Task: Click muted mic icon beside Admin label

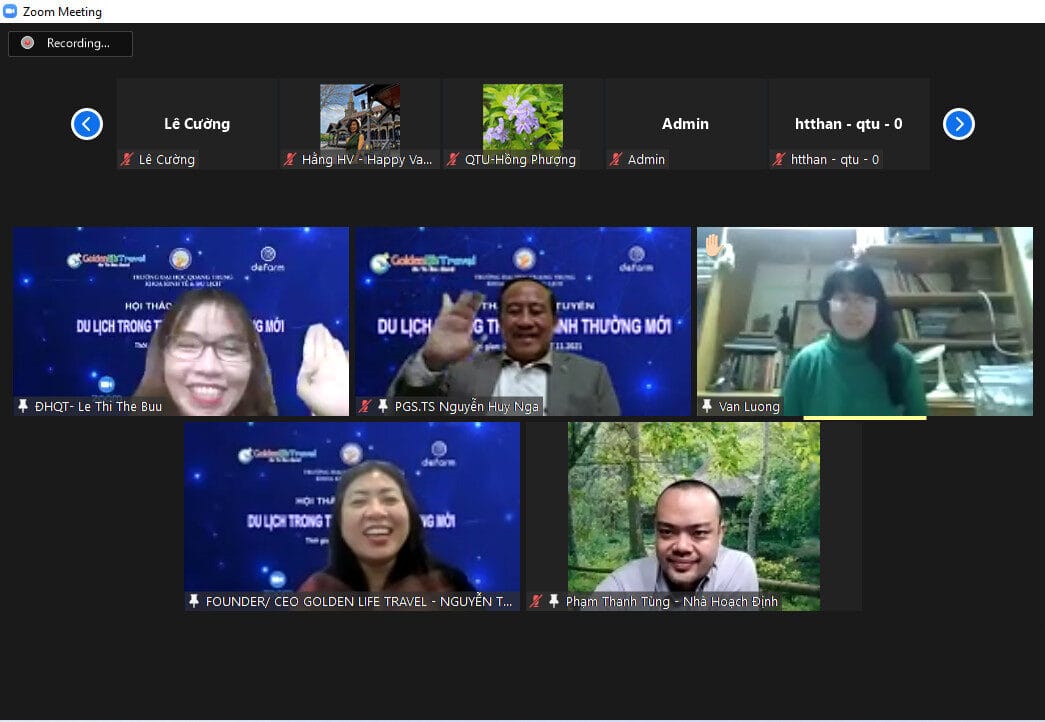Action: [616, 160]
